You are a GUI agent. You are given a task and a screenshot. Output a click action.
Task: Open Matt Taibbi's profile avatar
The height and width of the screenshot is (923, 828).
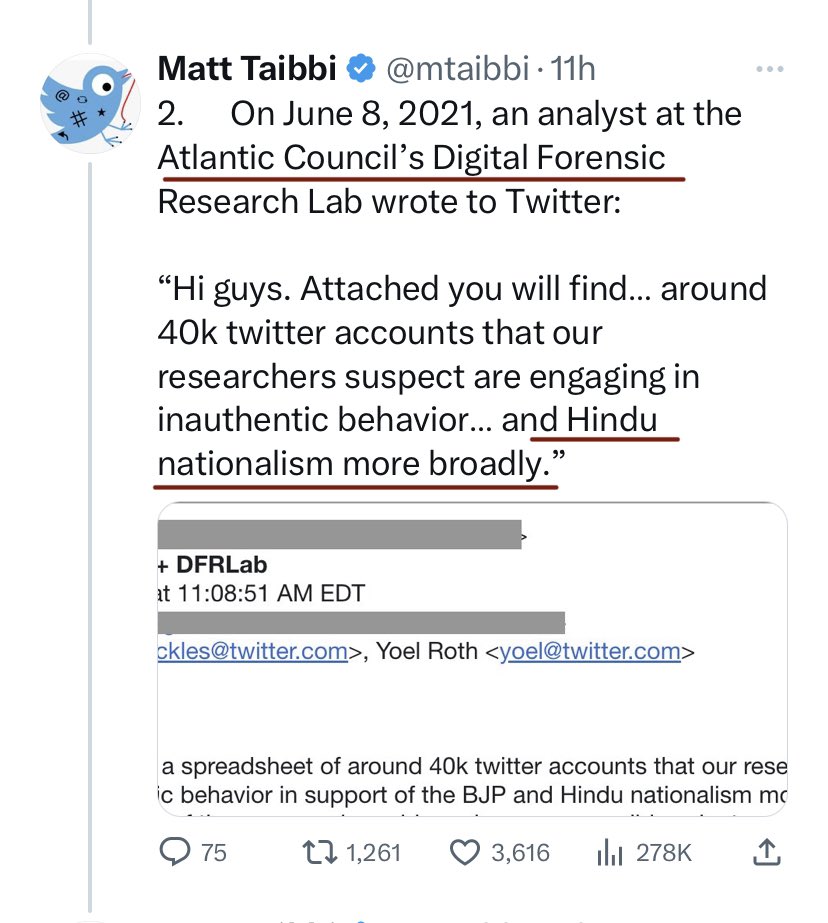pos(90,104)
